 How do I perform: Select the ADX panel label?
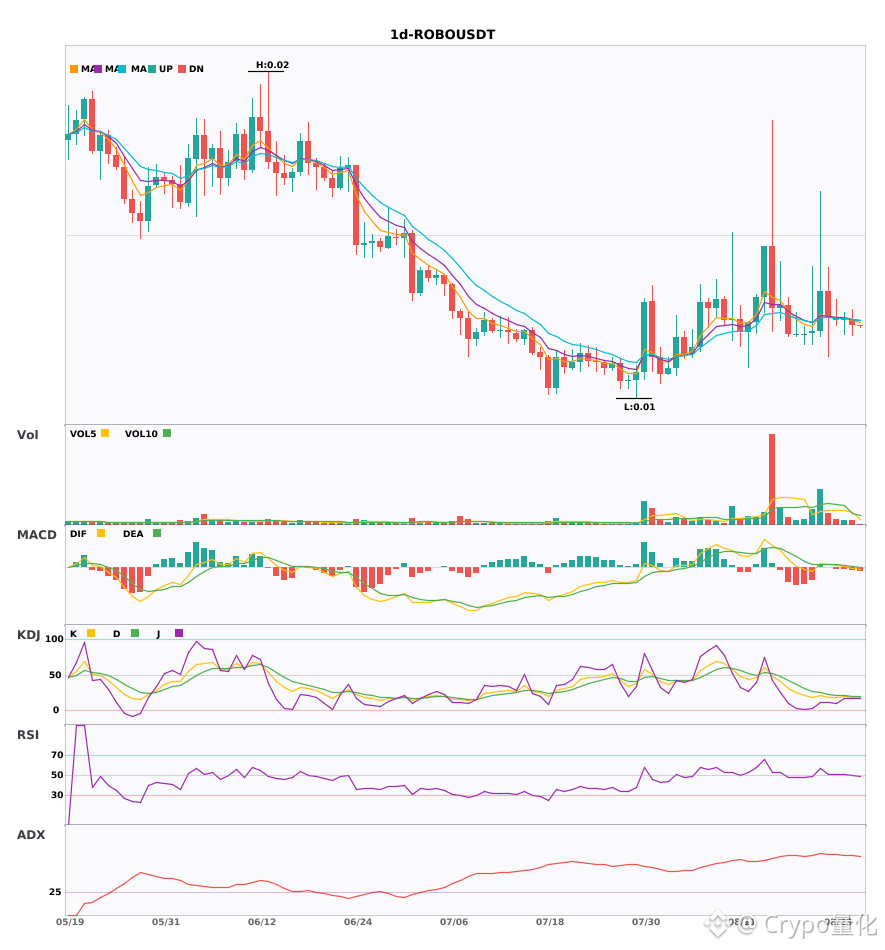click(x=31, y=835)
